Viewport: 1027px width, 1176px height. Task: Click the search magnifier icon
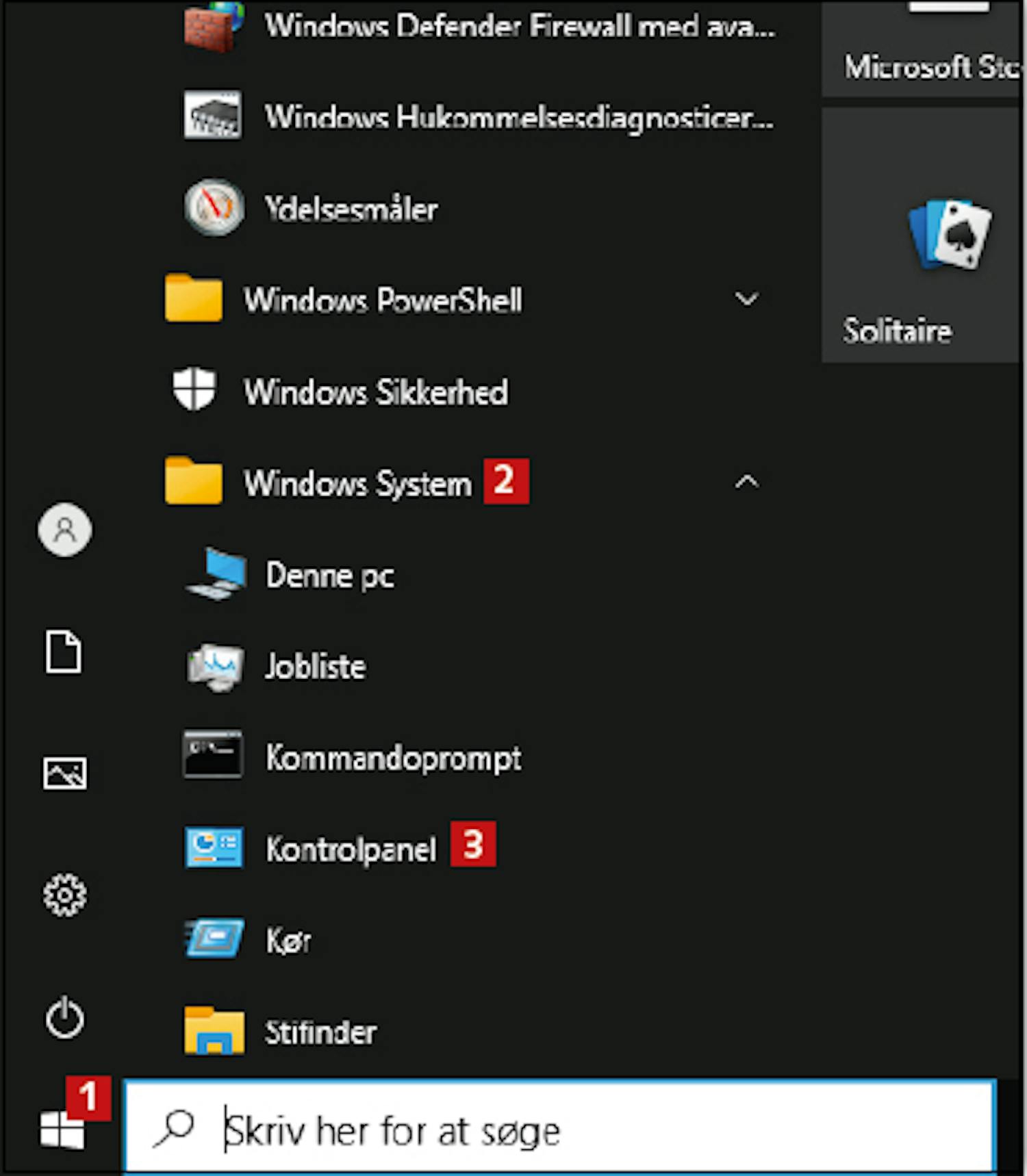point(175,1129)
